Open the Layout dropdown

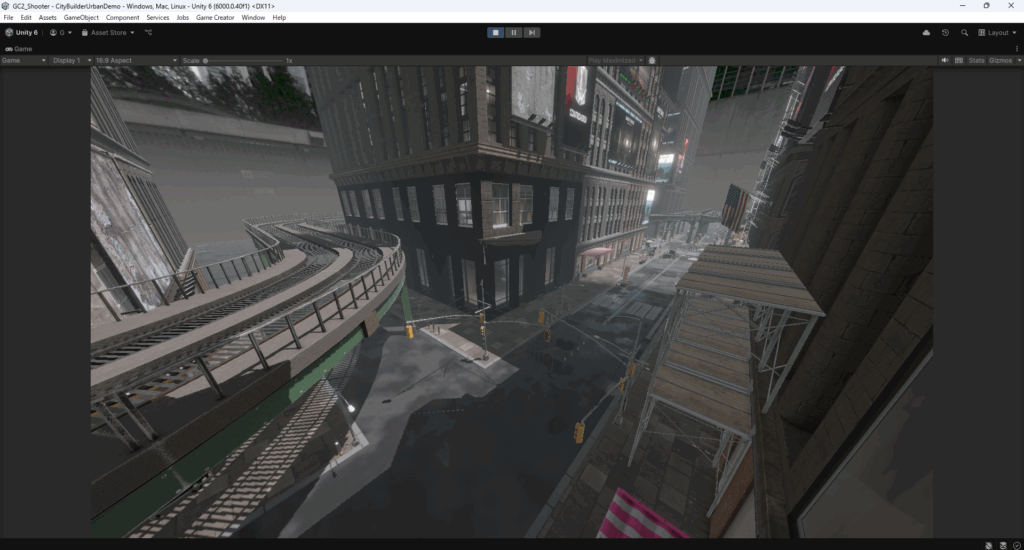pos(997,32)
